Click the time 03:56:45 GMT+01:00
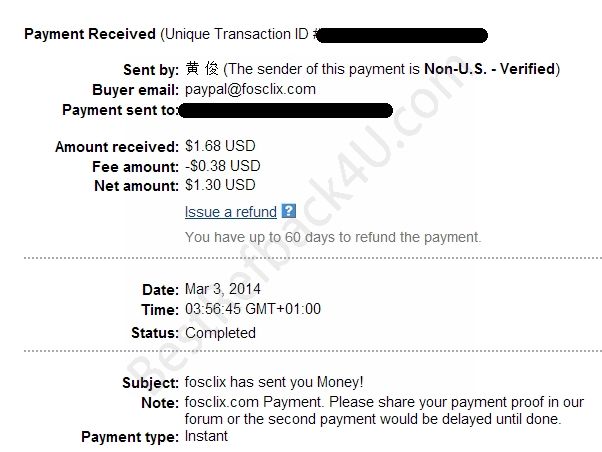This screenshot has height=452, width=602. click(253, 309)
